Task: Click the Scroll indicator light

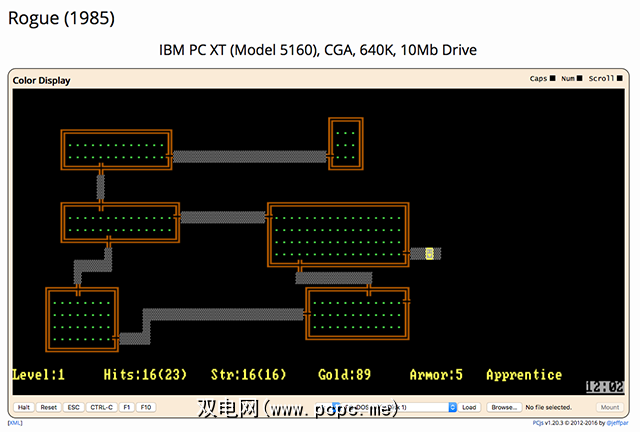Action: (620, 78)
